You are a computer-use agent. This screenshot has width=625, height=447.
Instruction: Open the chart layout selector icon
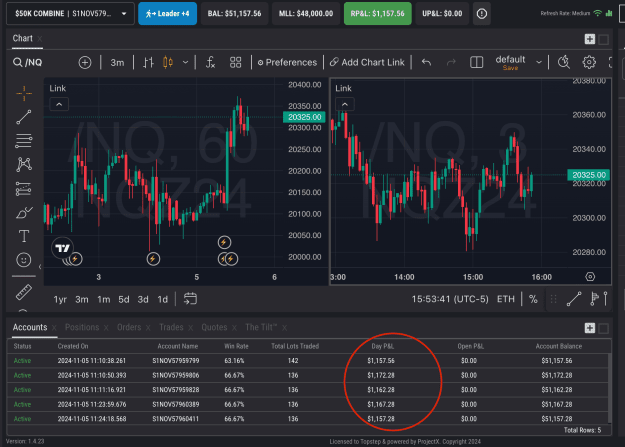pos(476,63)
